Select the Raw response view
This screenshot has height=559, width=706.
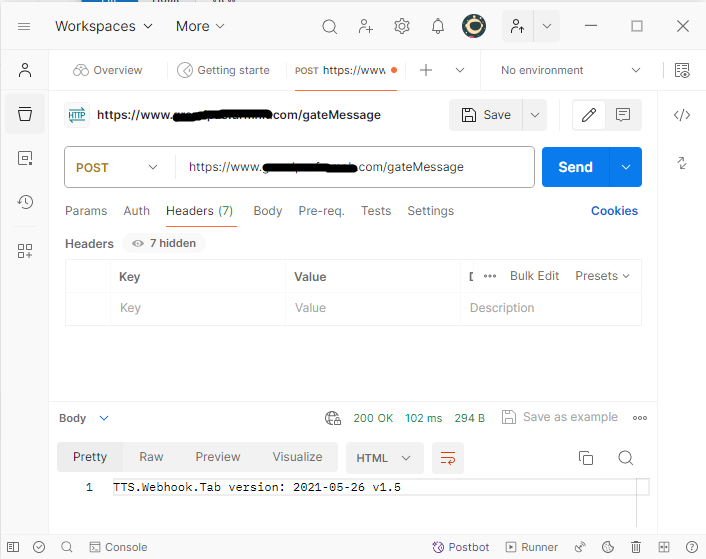(151, 457)
